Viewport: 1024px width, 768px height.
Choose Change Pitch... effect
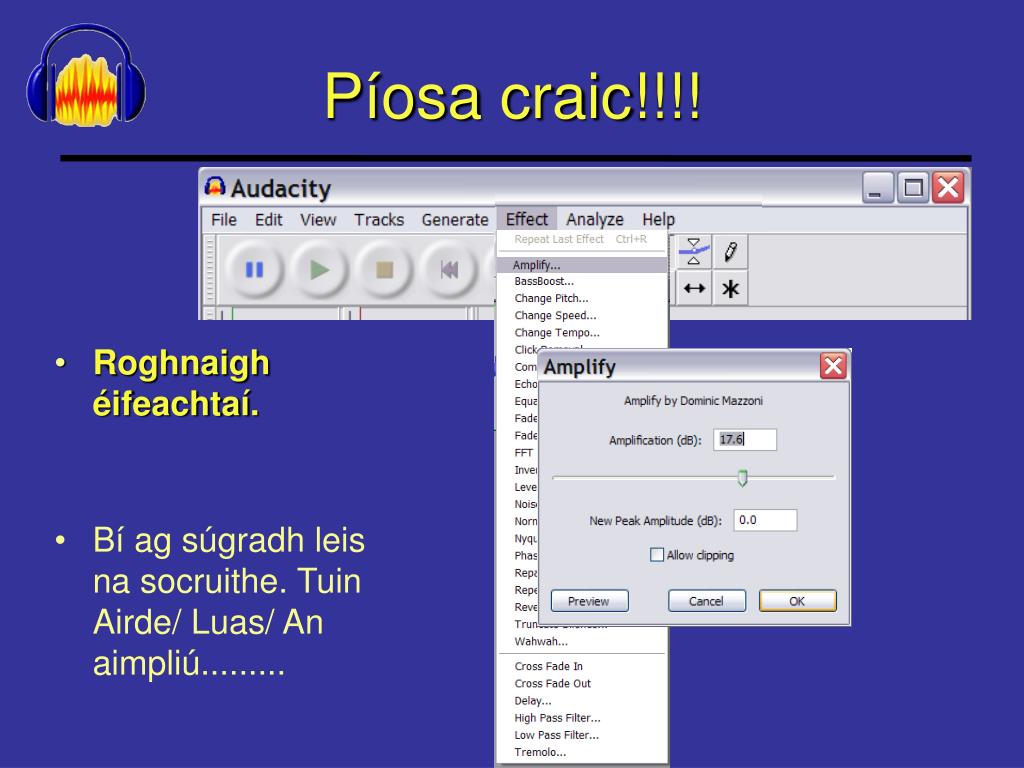tap(582, 298)
